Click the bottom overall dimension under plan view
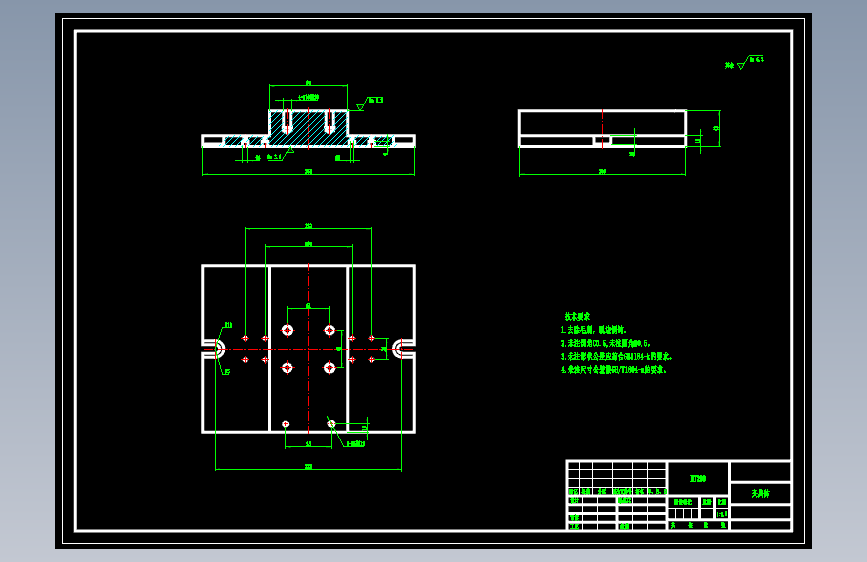Viewport: 867px width, 562px height. 309,467
